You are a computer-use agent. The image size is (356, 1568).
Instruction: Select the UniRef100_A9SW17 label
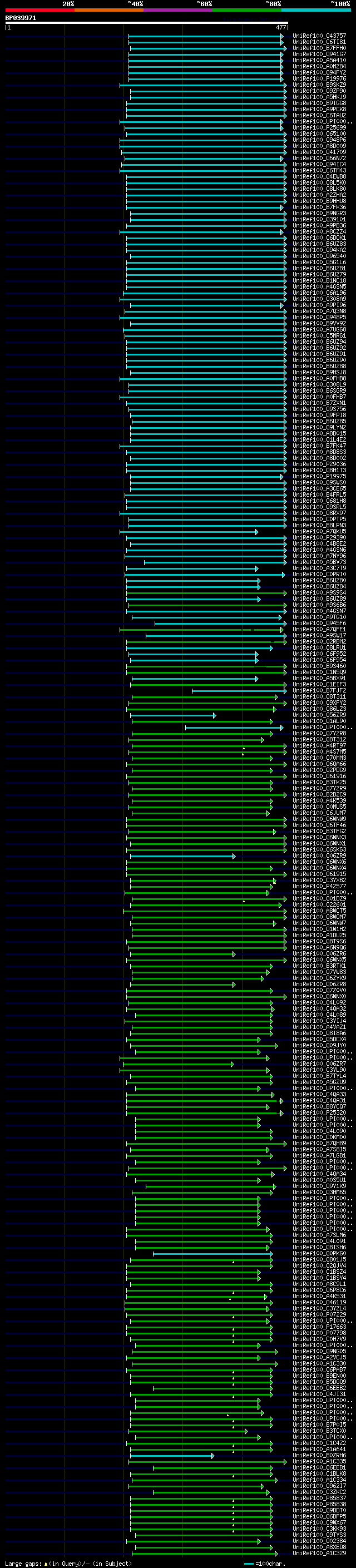pyautogui.click(x=319, y=635)
